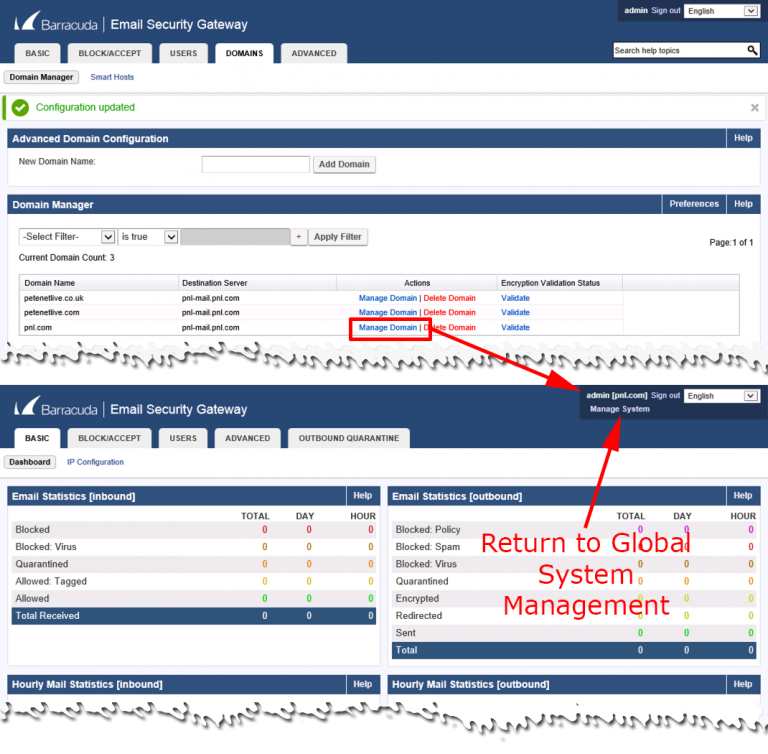The image size is (768, 754).
Task: Expand the -Select Filter- dropdown
Action: (x=67, y=237)
